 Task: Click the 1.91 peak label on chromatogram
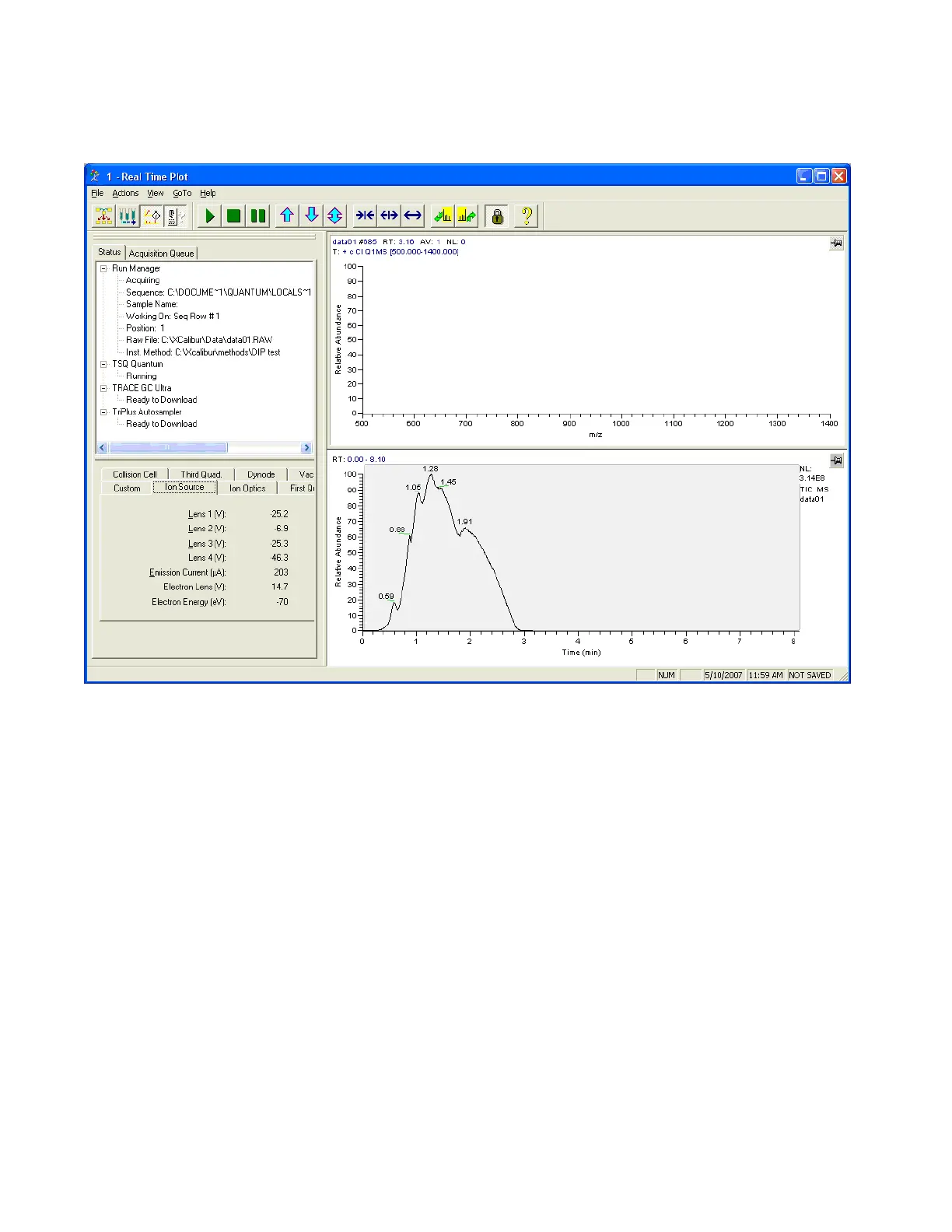(x=464, y=522)
